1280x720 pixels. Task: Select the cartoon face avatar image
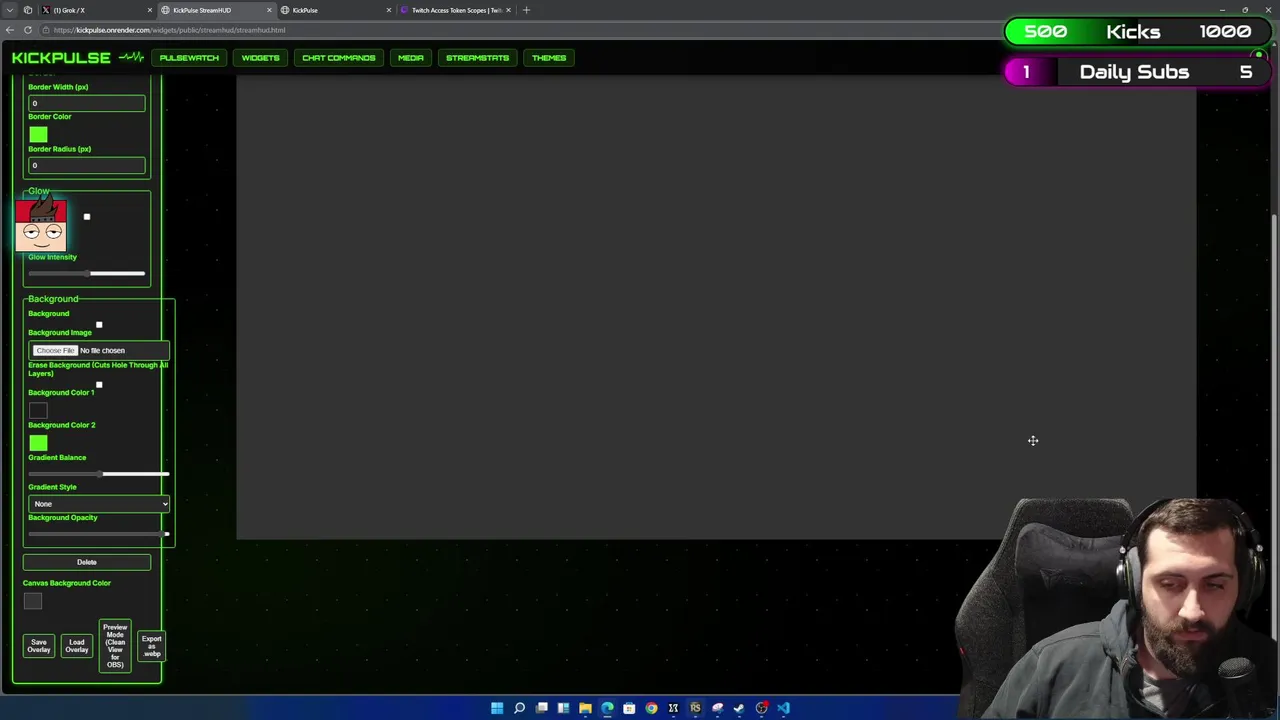click(41, 225)
